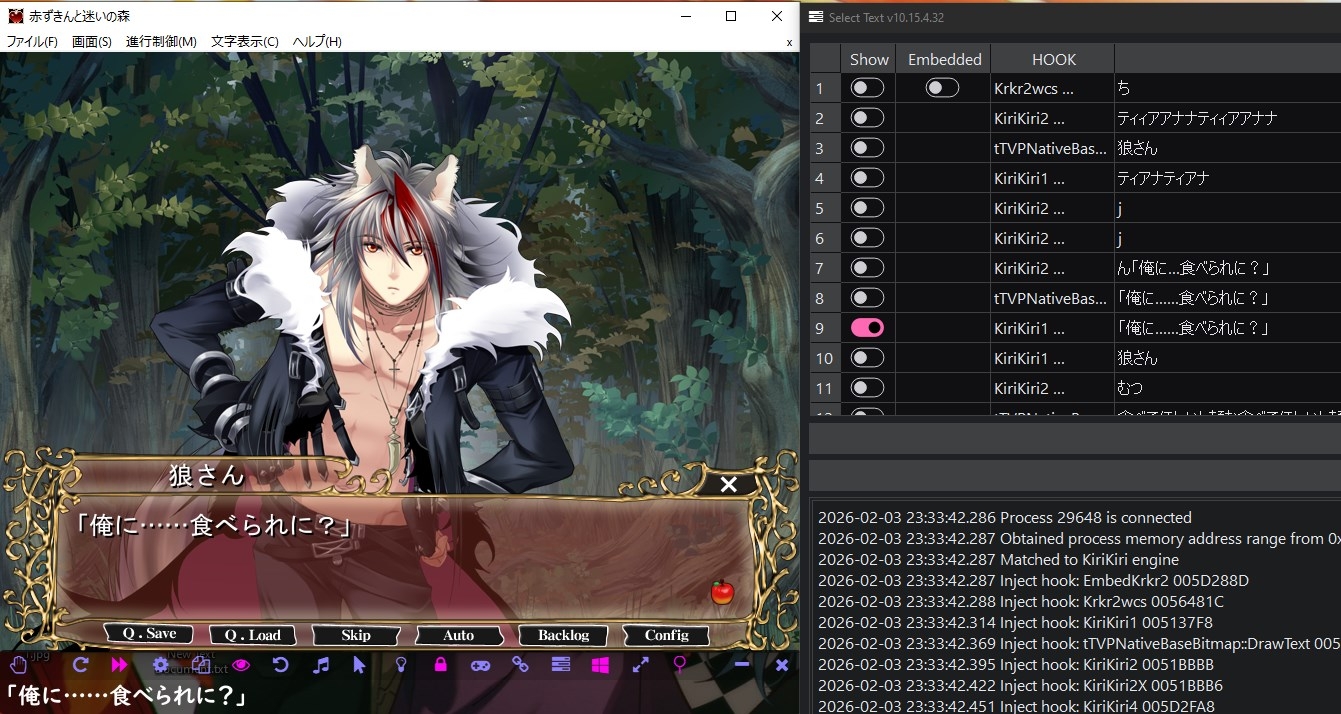Open the ファイル(F) menu
Viewport: 1341px width, 714px height.
(x=32, y=42)
